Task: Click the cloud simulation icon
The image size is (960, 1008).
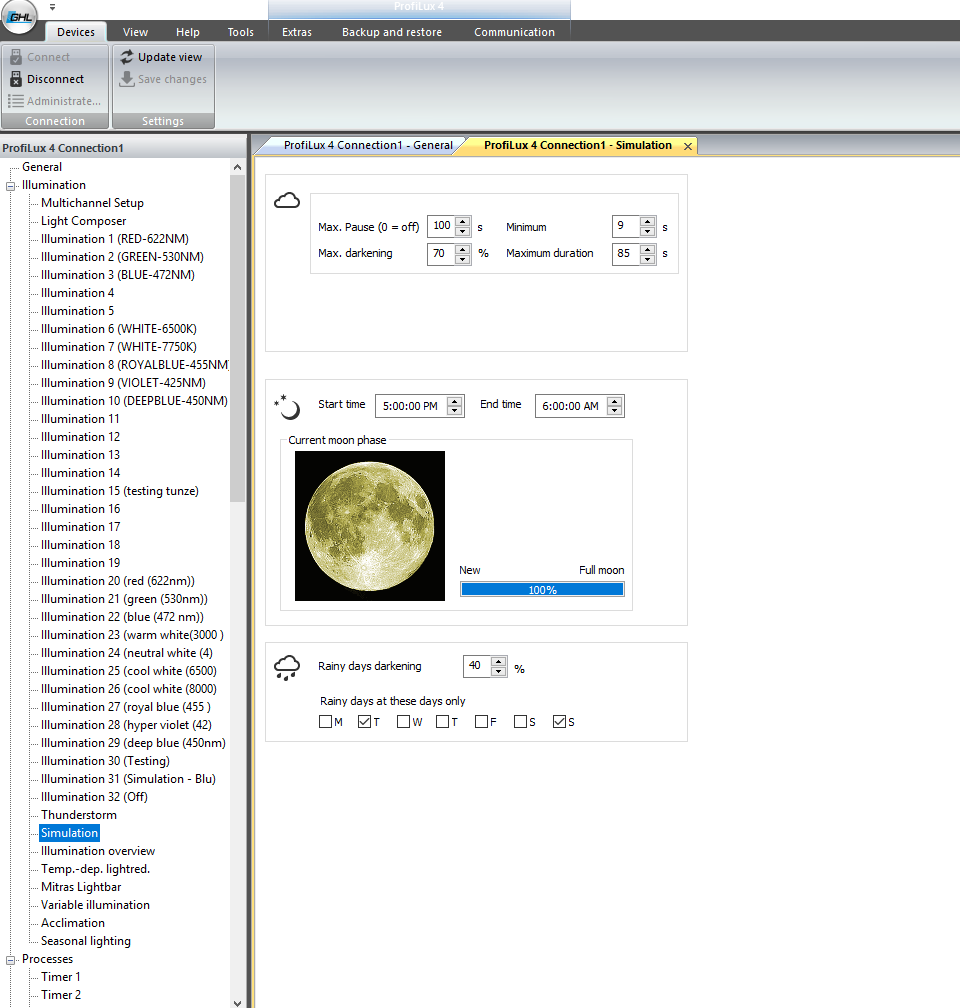Action: (x=287, y=201)
